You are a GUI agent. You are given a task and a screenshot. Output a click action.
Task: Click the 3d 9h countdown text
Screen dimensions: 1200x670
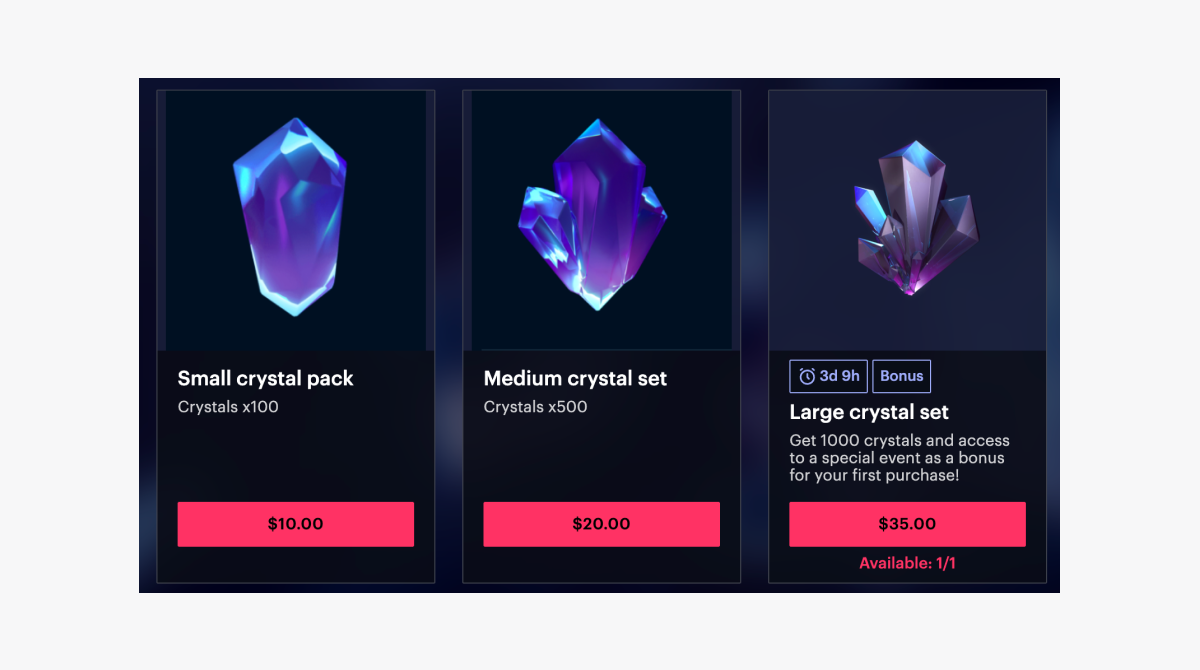click(839, 376)
